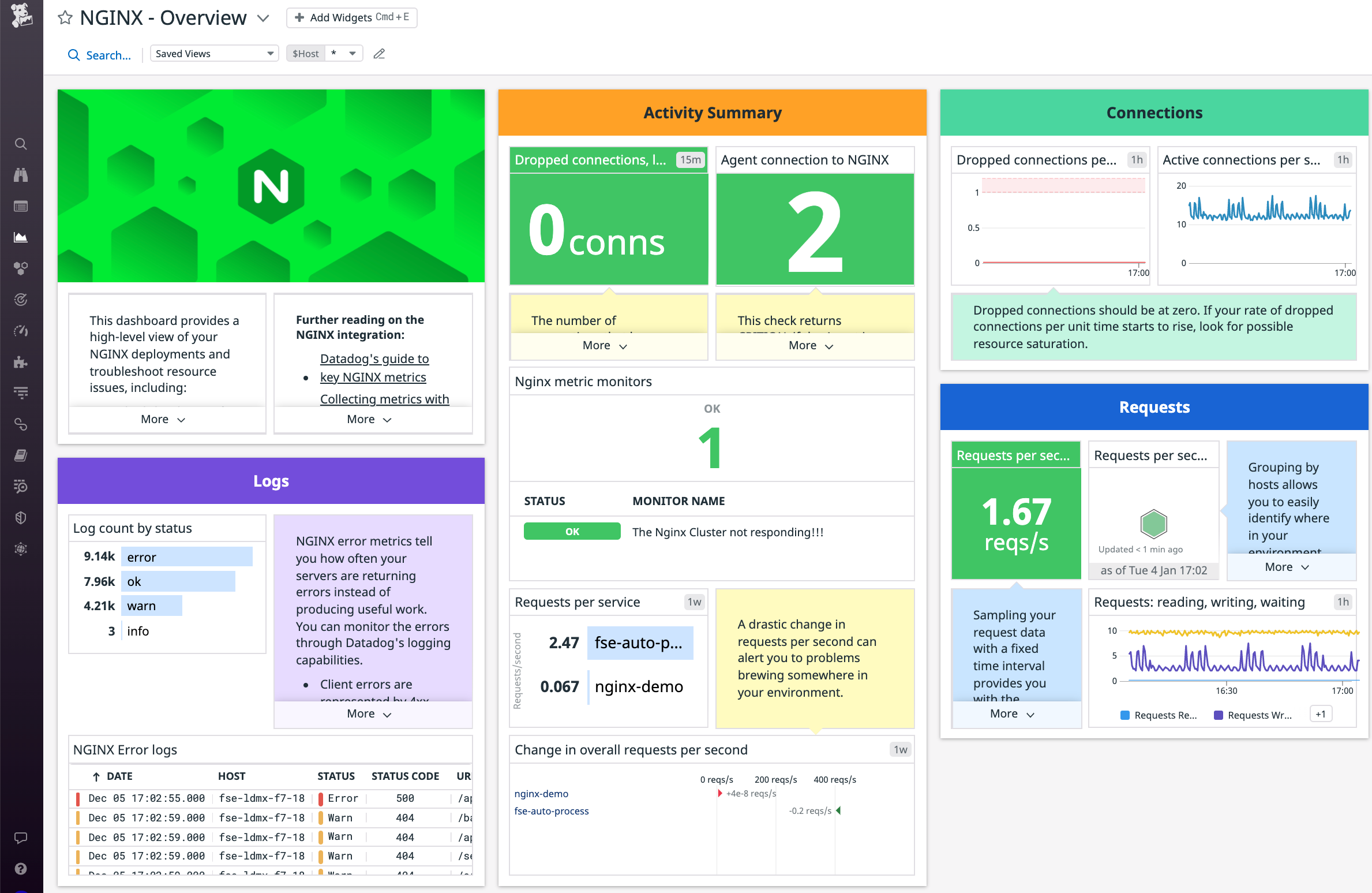Toggle the Requests Wr... legend entry

click(1253, 715)
